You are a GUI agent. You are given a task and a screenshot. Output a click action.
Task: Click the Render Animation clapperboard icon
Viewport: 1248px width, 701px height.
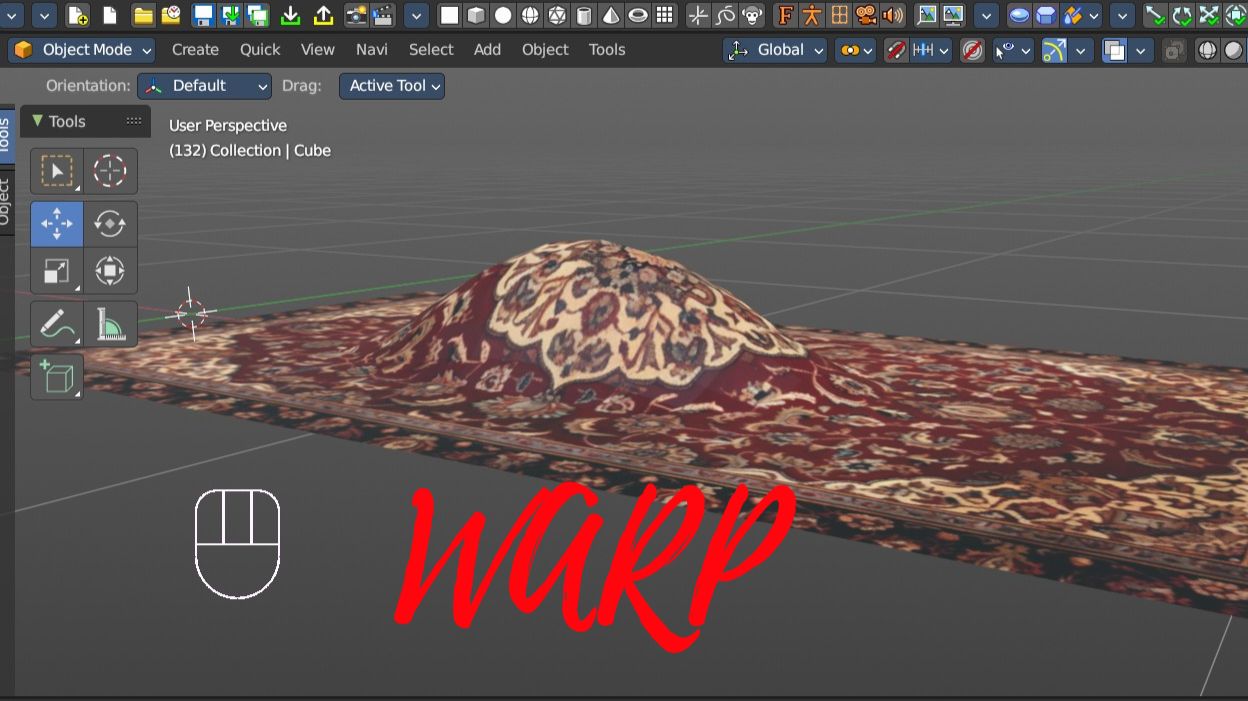click(x=383, y=15)
